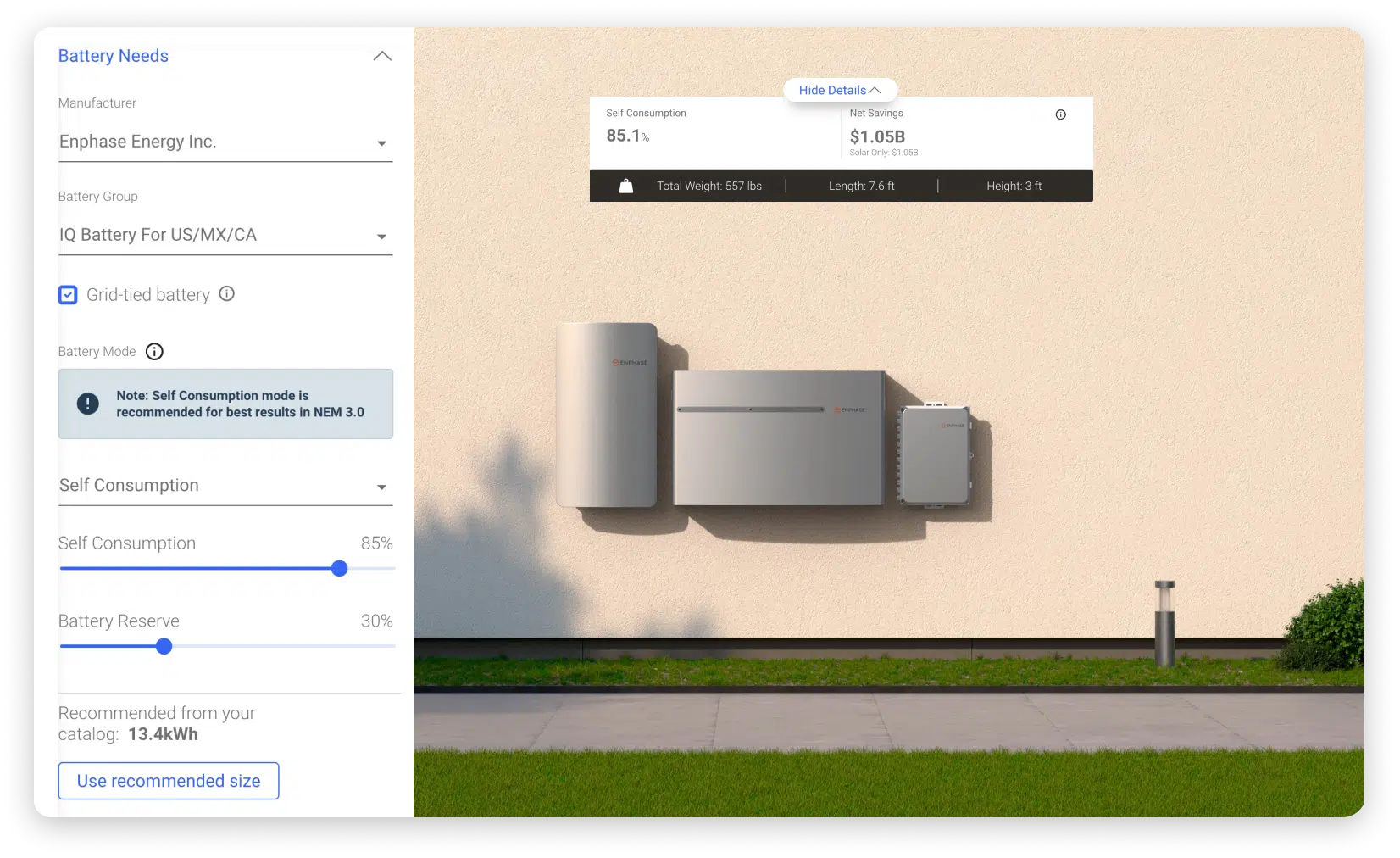Click the 30% Battery Reserve value
The height and width of the screenshot is (858, 1400).
377,621
